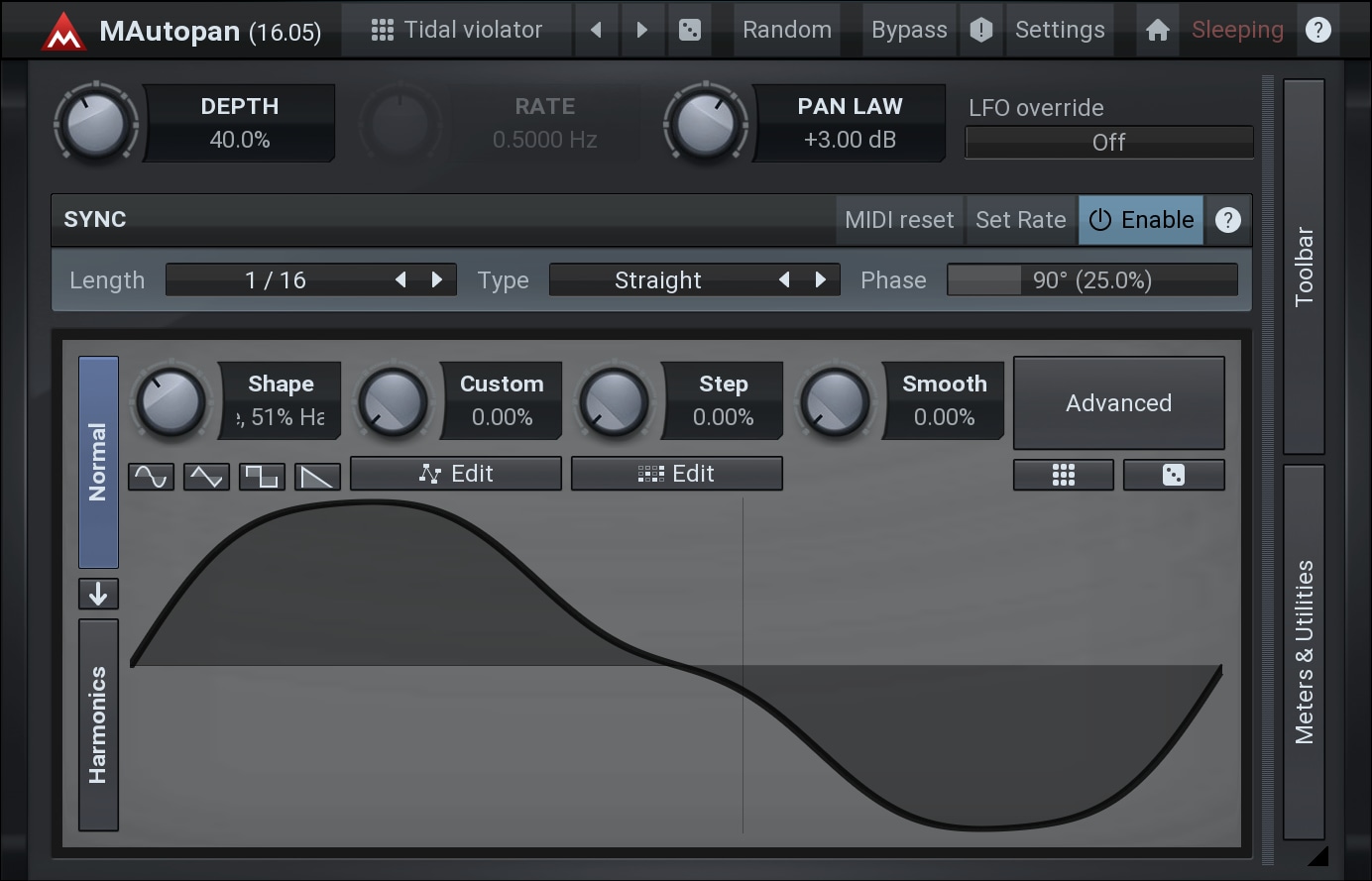Select the sine wave shape icon
This screenshot has height=881, width=1372.
coord(151,477)
